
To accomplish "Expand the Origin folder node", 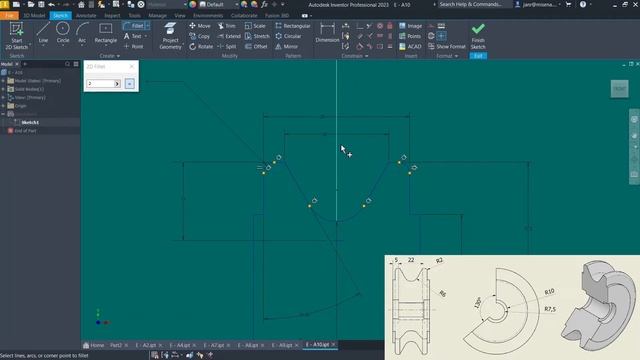I will [x=3, y=106].
